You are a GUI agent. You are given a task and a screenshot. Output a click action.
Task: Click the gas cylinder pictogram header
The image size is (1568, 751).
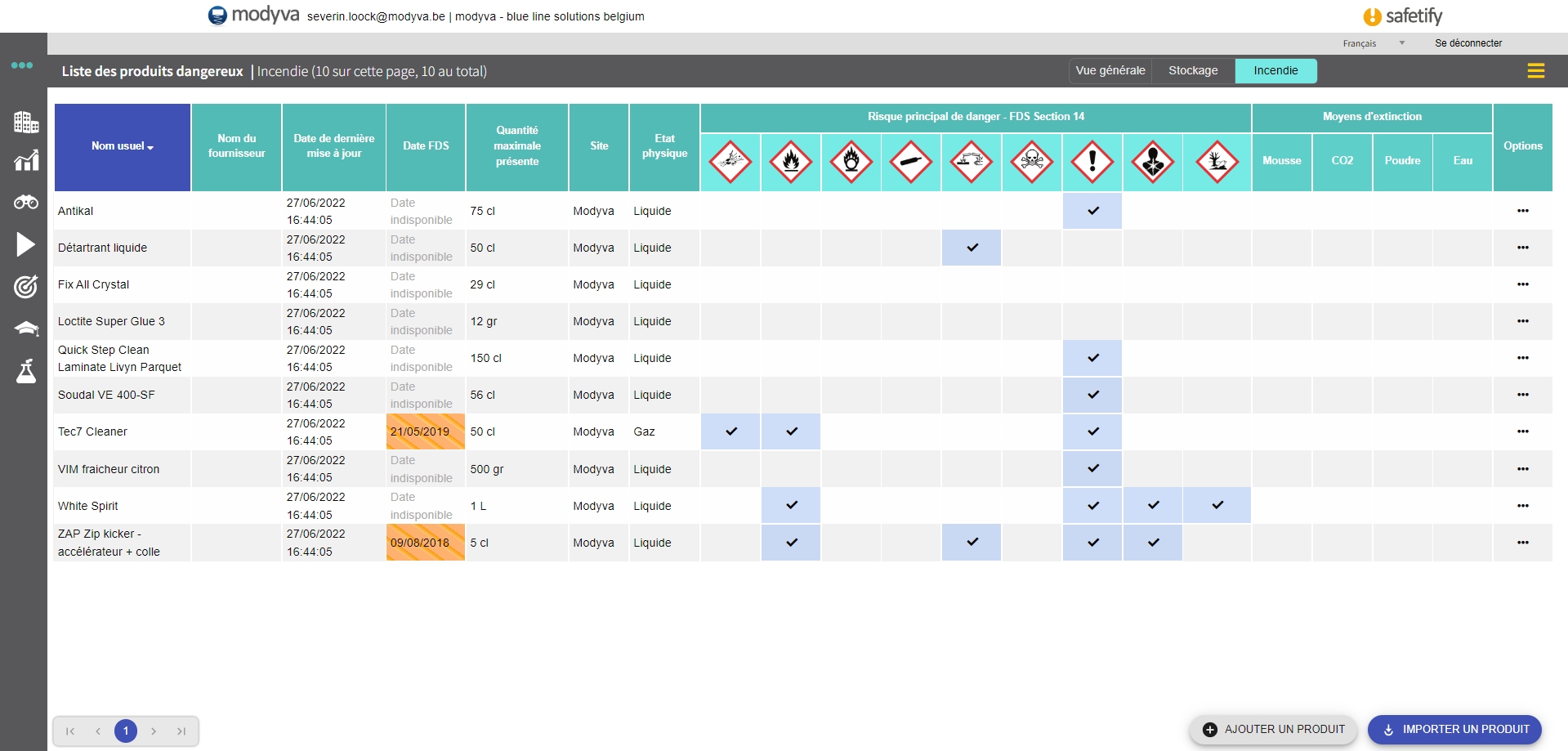pos(911,161)
